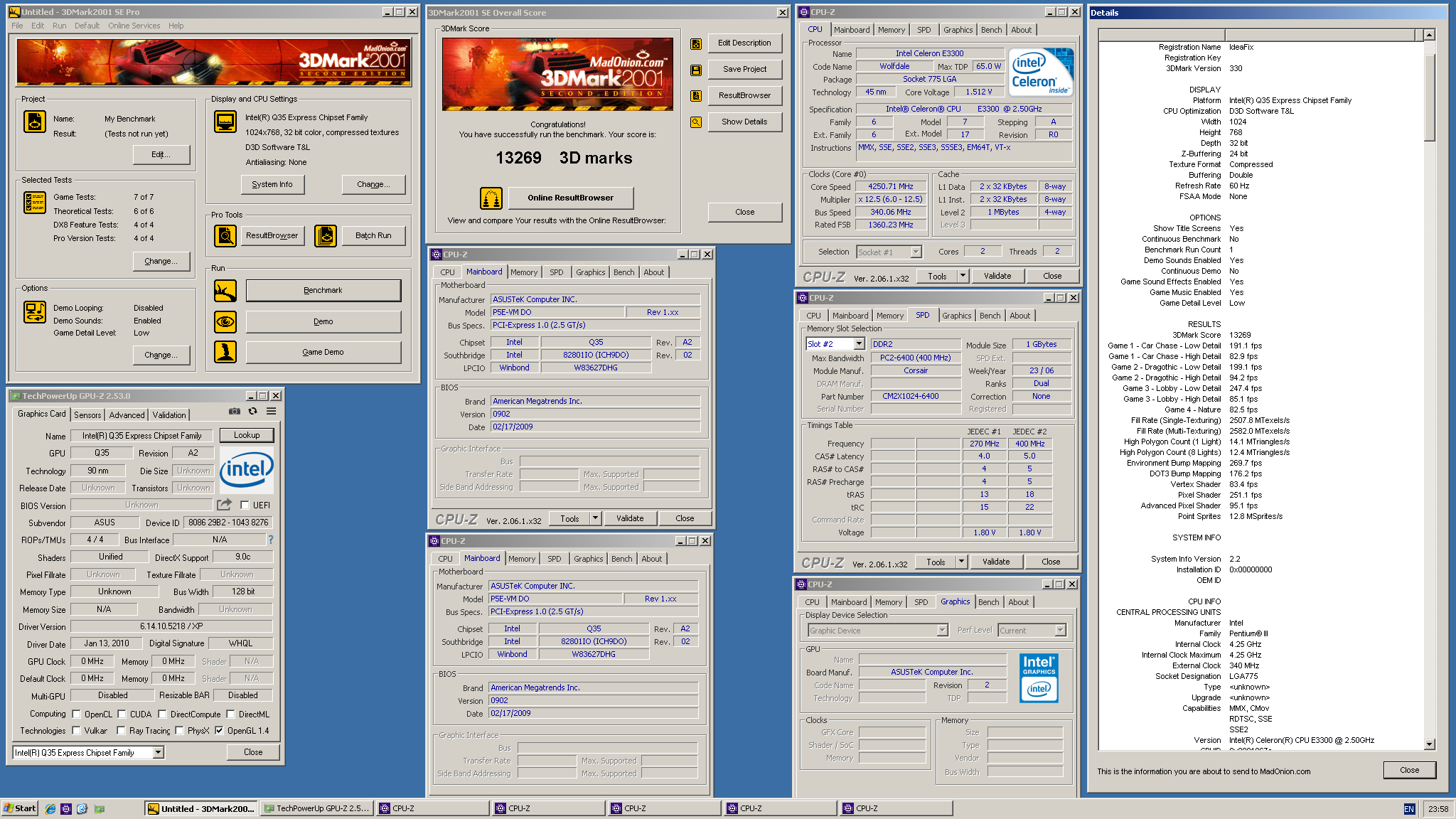Click the Show Details magnifier icon
Viewport: 1456px width, 819px height.
click(x=696, y=122)
